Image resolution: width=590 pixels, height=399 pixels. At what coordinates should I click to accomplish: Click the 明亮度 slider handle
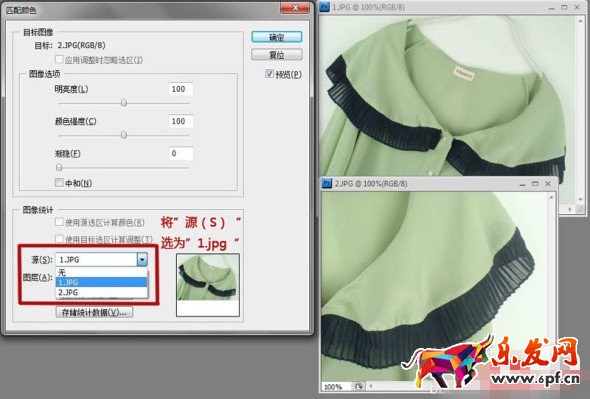(124, 103)
